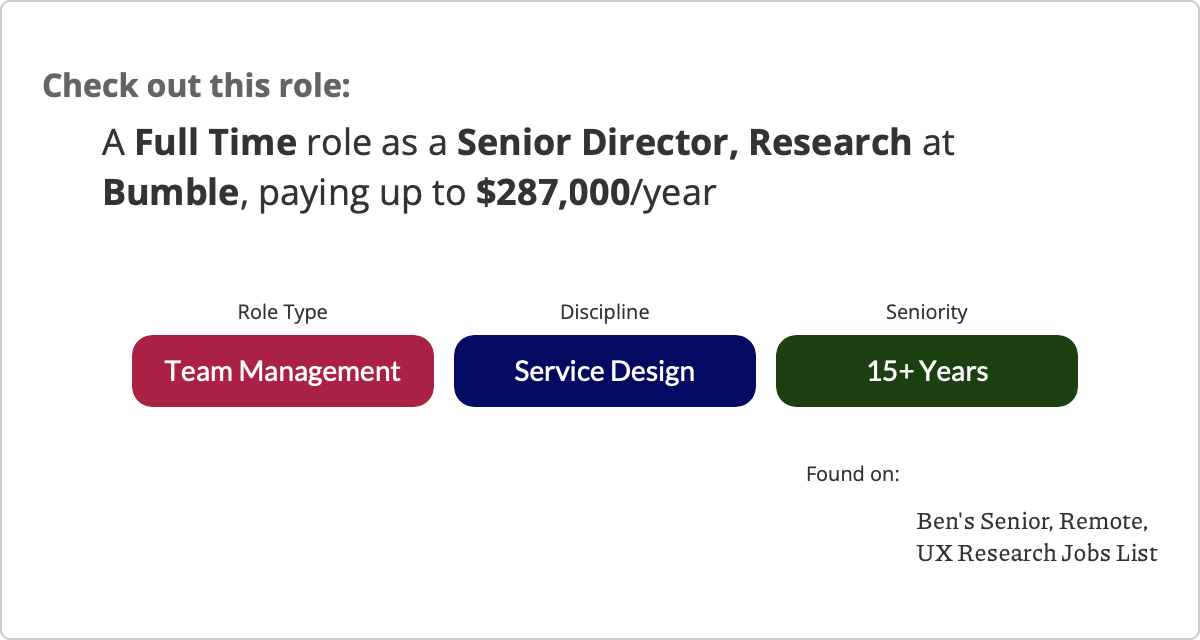Click the "Seniority" label
Image resolution: width=1200 pixels, height=640 pixels.
pyautogui.click(x=926, y=312)
